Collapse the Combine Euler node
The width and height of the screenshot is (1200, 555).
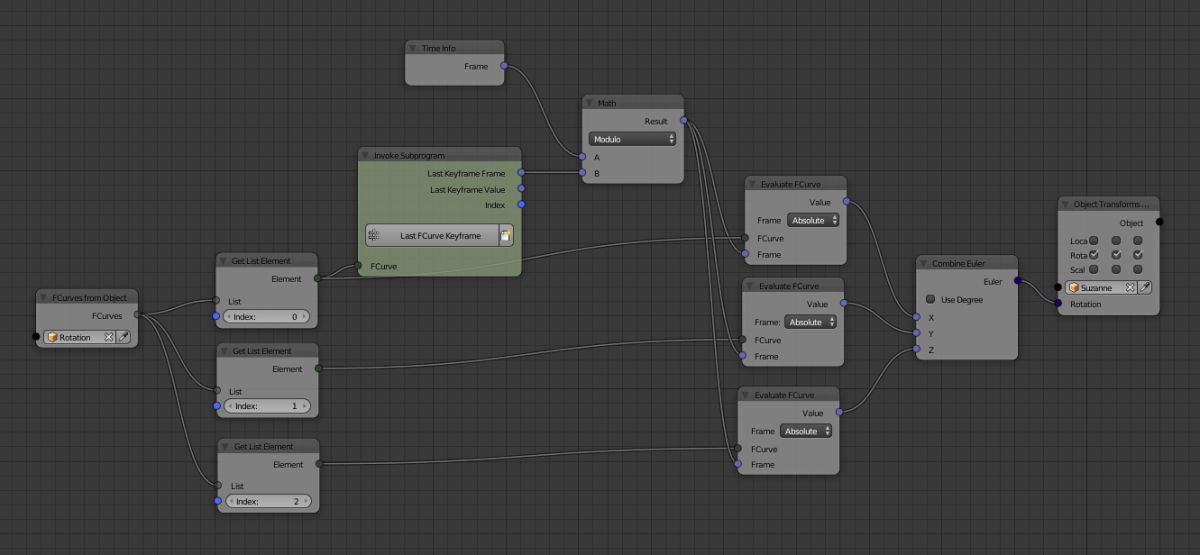point(924,263)
